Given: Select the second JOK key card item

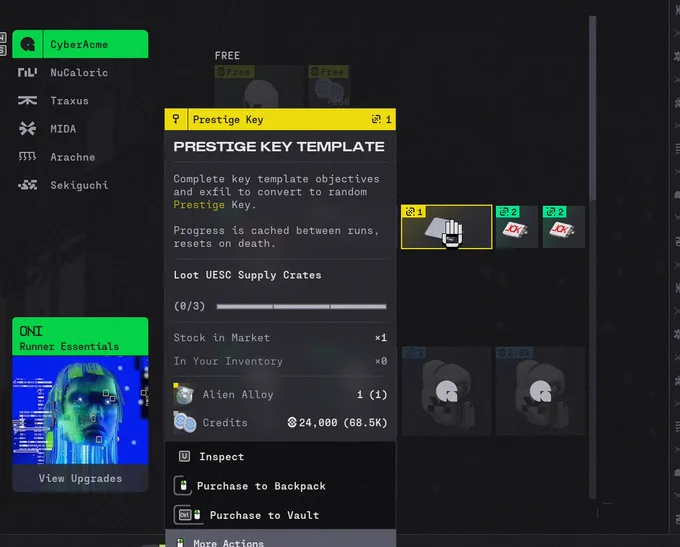Looking at the screenshot, I should pyautogui.click(x=564, y=227).
